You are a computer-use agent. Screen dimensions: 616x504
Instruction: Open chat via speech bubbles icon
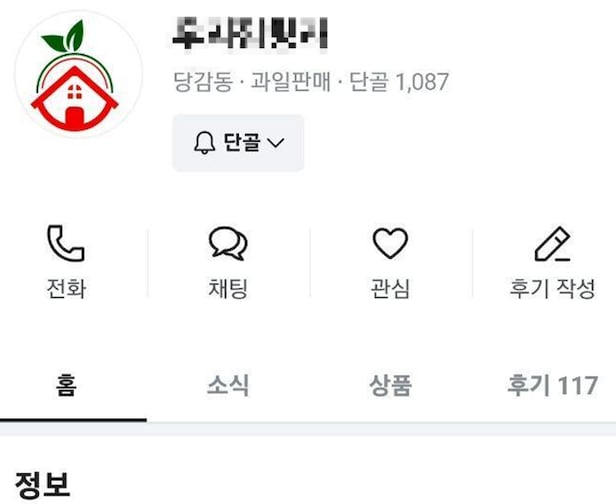tap(228, 244)
